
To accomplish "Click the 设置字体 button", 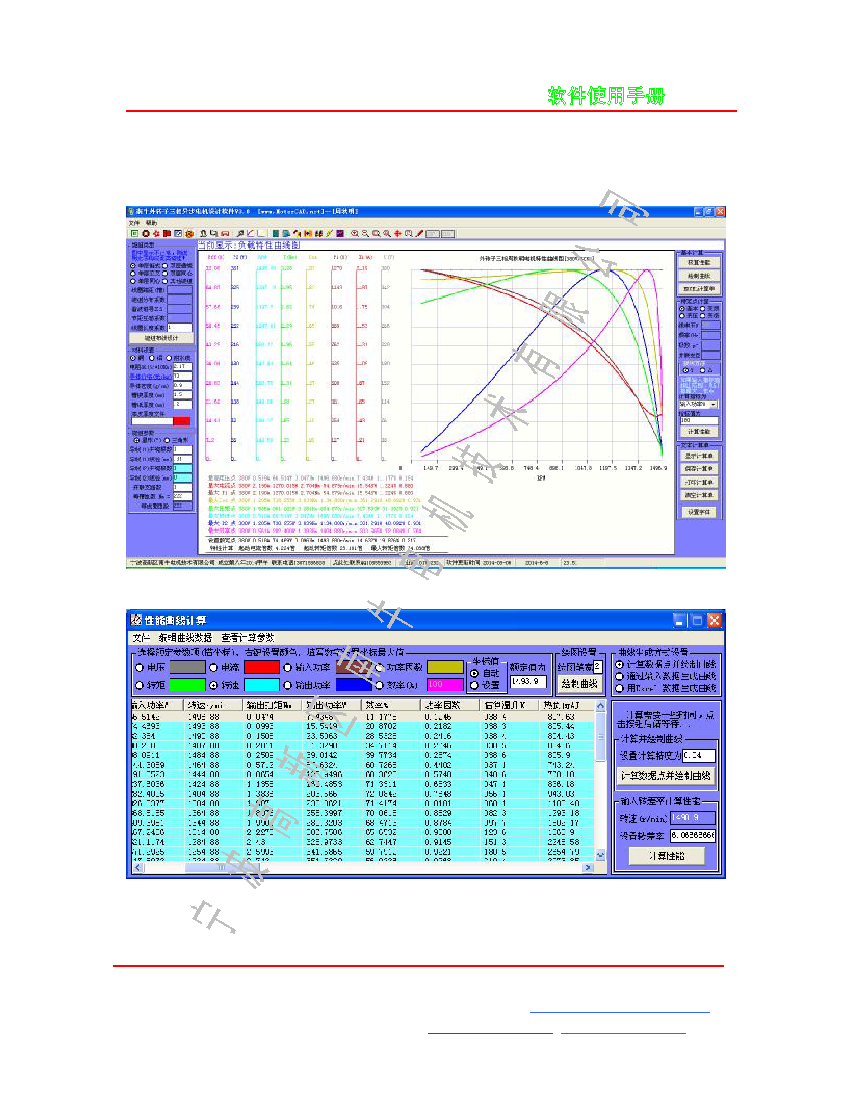I will pyautogui.click(x=699, y=511).
